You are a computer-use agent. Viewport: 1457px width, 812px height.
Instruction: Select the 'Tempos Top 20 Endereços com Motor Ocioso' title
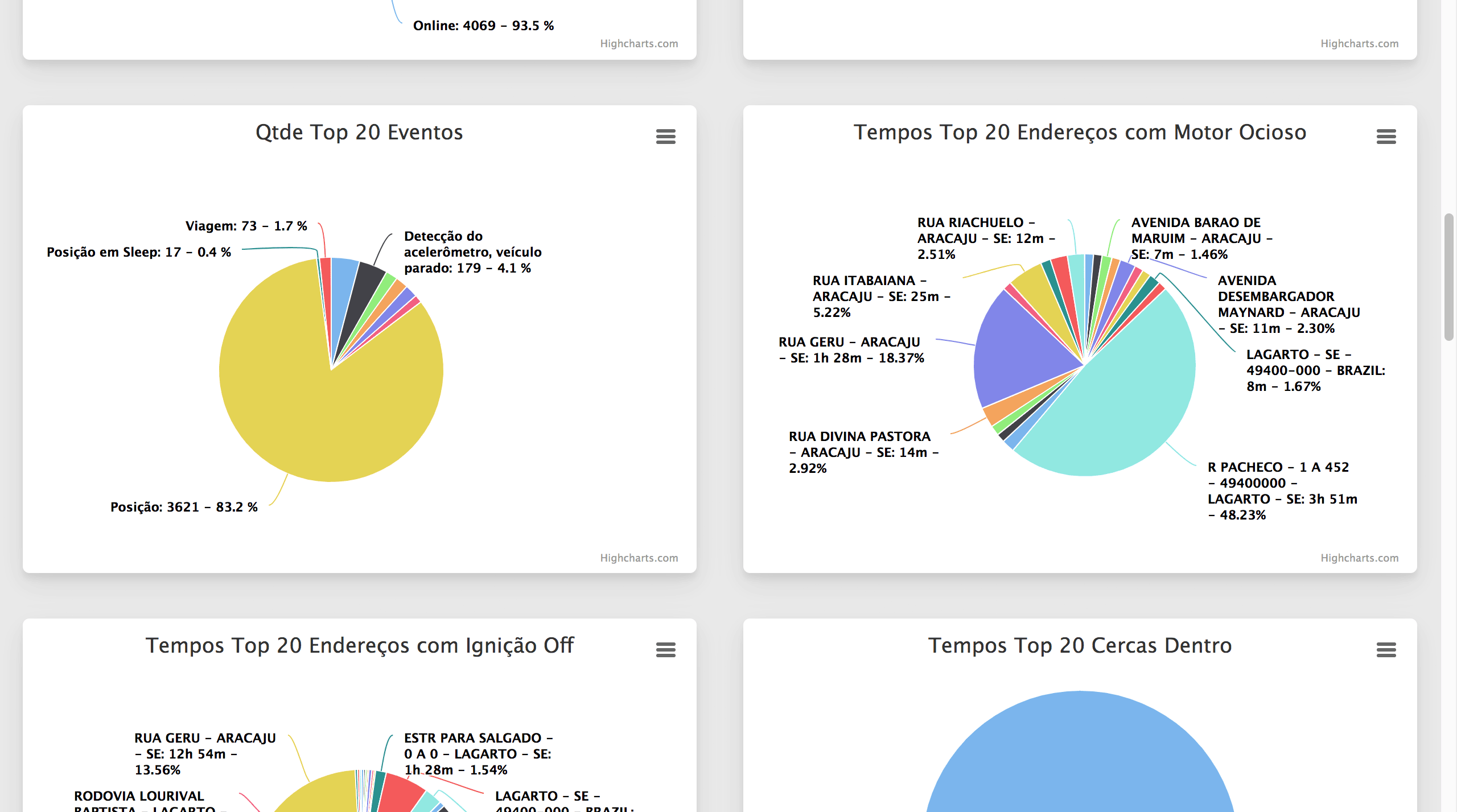pos(1080,133)
